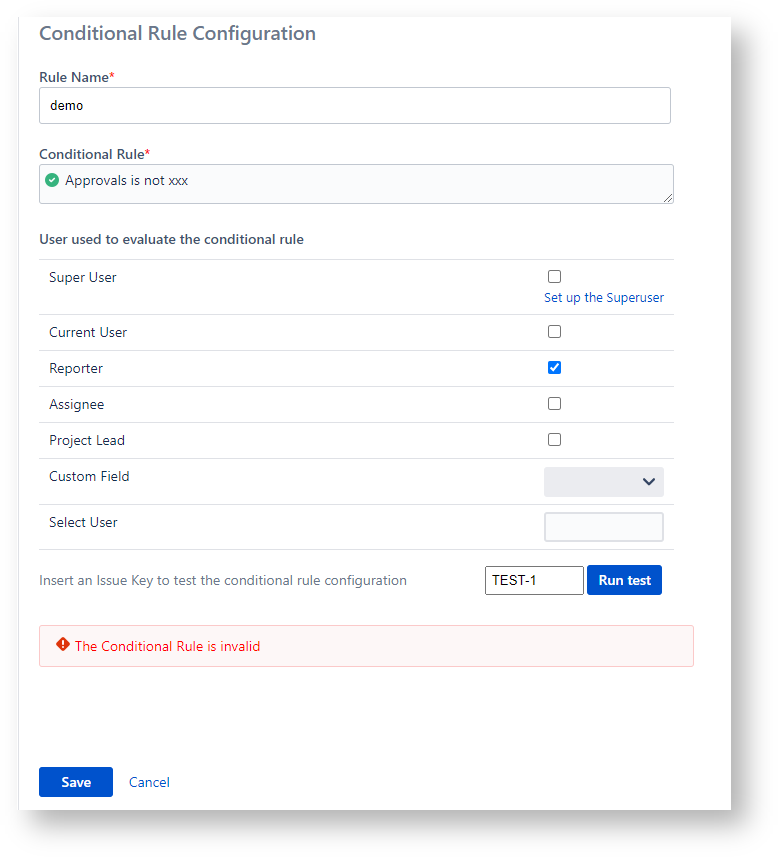Click the issue key field showing TEST-1
This screenshot has height=858, width=779.
533,580
